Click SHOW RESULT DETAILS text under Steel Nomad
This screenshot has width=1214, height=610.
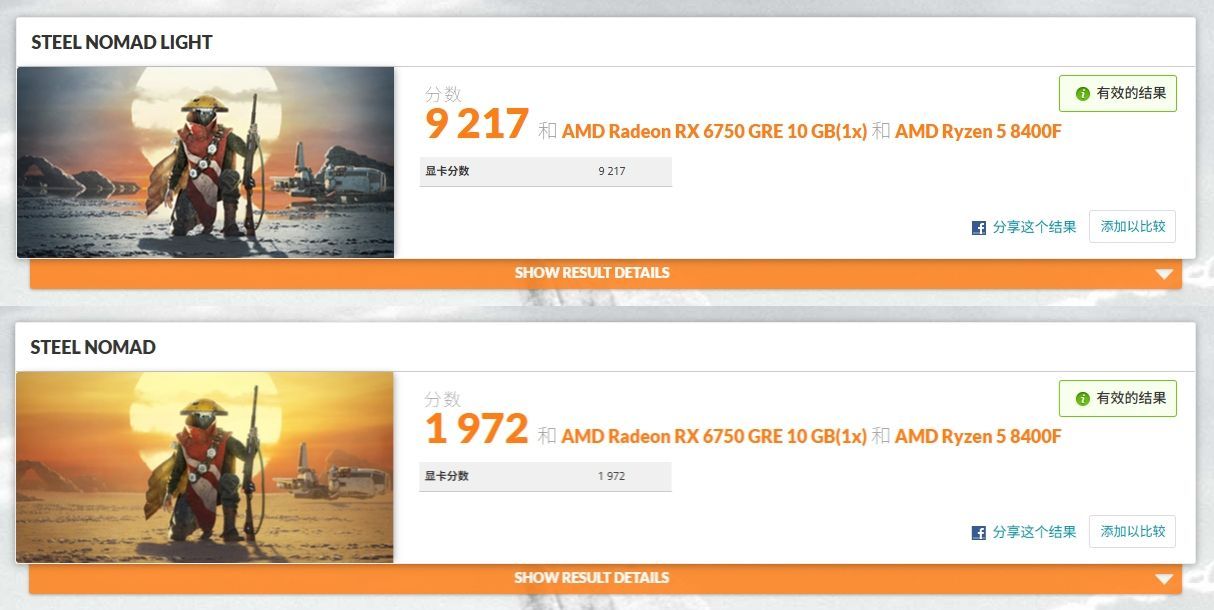coord(592,578)
